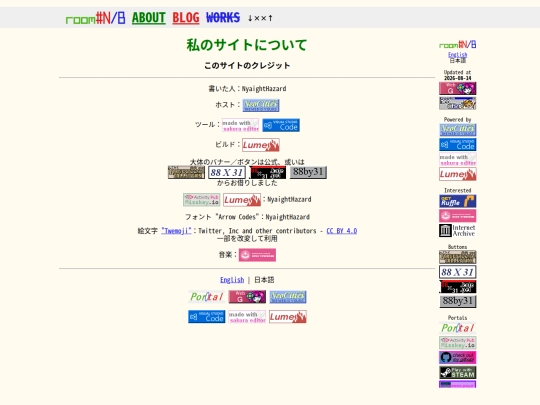This screenshot has width=540, height=405.
Task: Click the Visual Studio Code badge under Powered by
Action: coord(458,145)
